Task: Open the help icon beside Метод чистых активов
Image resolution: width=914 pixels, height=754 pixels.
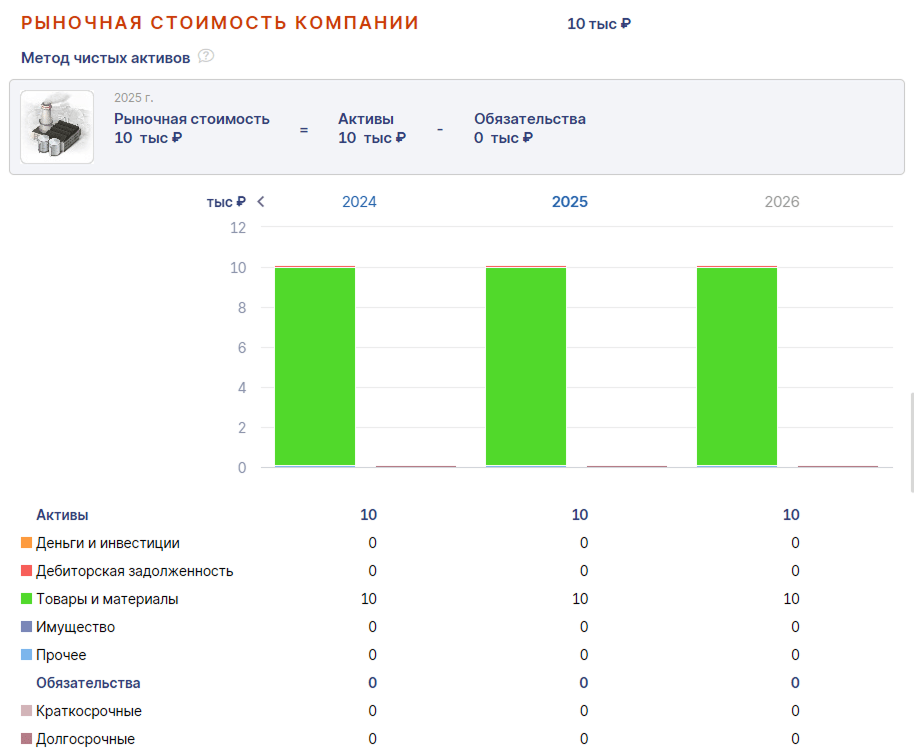Action: (206, 56)
